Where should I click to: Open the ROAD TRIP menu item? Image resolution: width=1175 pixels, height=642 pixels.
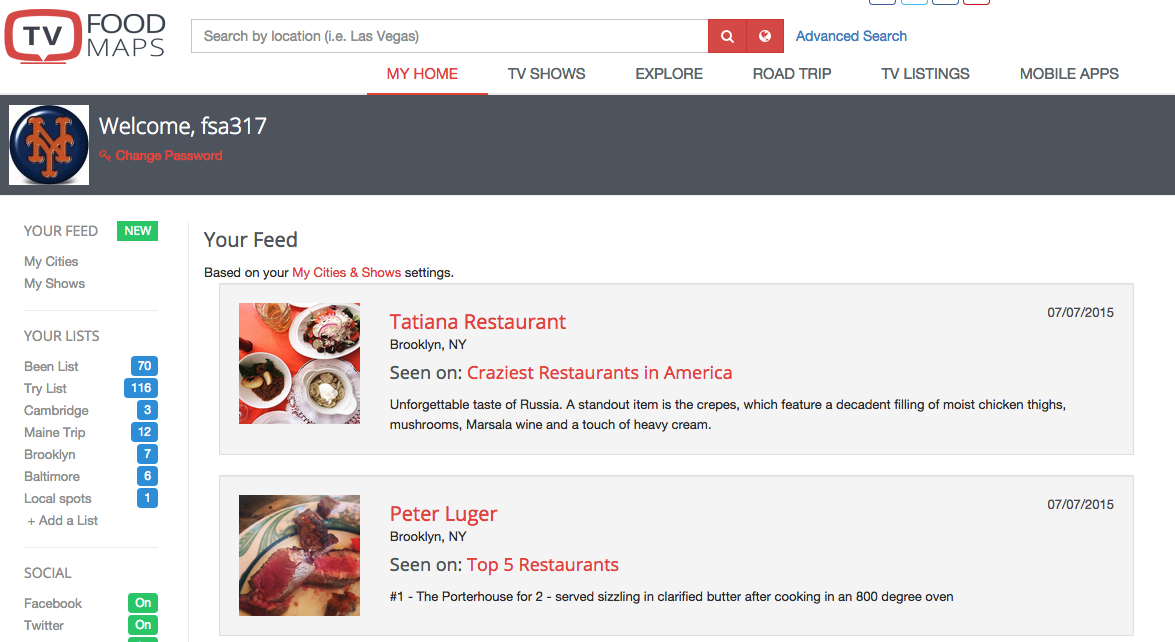click(x=792, y=74)
